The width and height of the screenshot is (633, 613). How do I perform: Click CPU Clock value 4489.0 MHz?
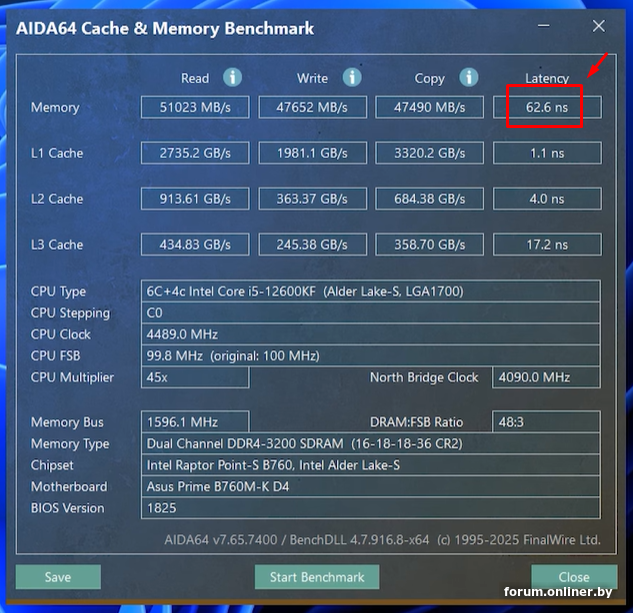click(371, 334)
